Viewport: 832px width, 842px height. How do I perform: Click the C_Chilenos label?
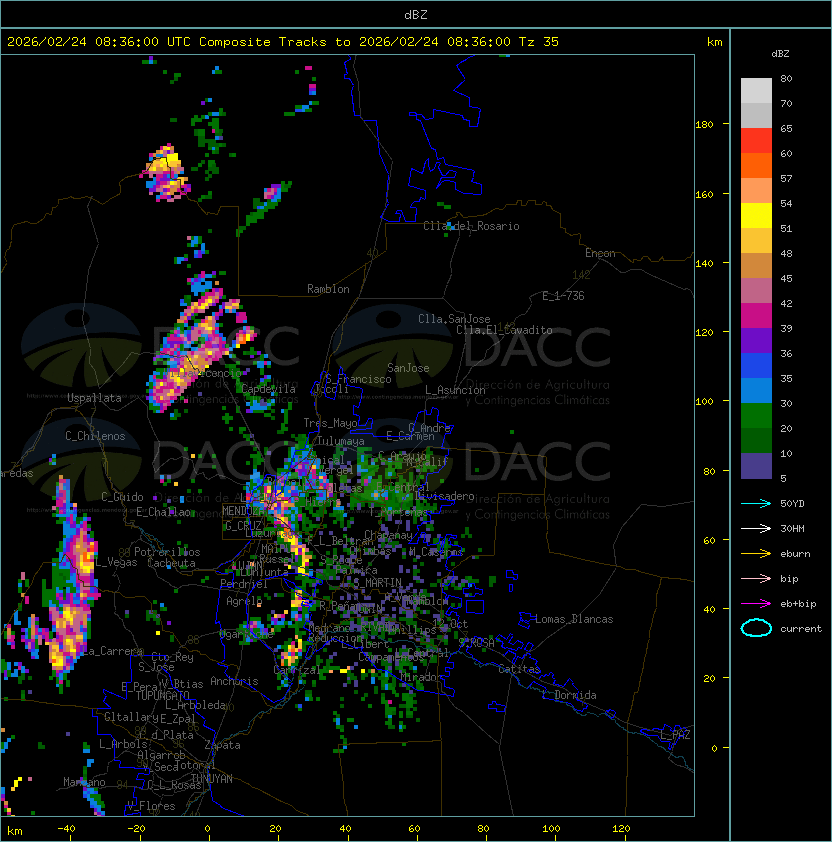(x=95, y=436)
